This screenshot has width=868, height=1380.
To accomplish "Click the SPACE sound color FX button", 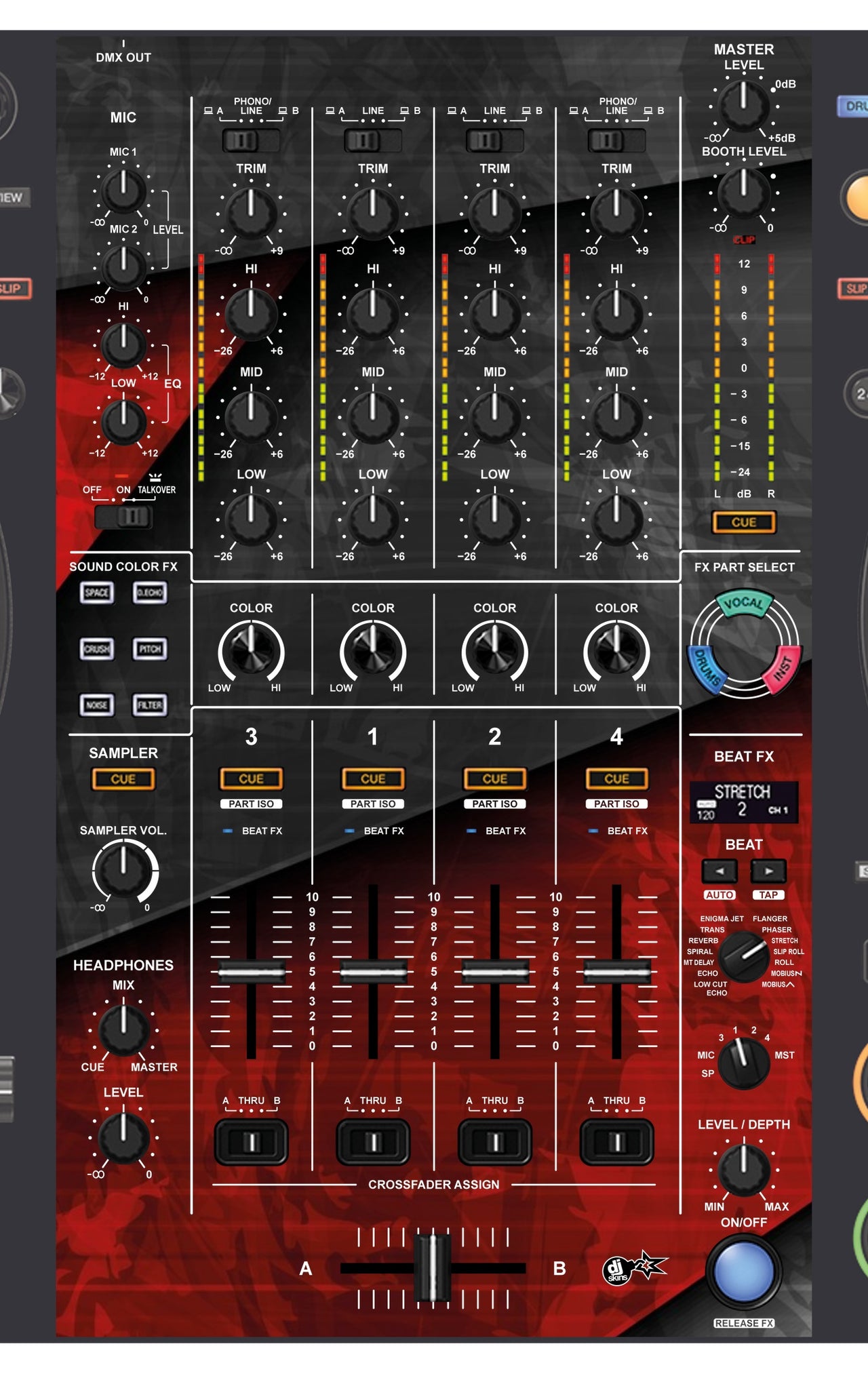I will coord(96,593).
